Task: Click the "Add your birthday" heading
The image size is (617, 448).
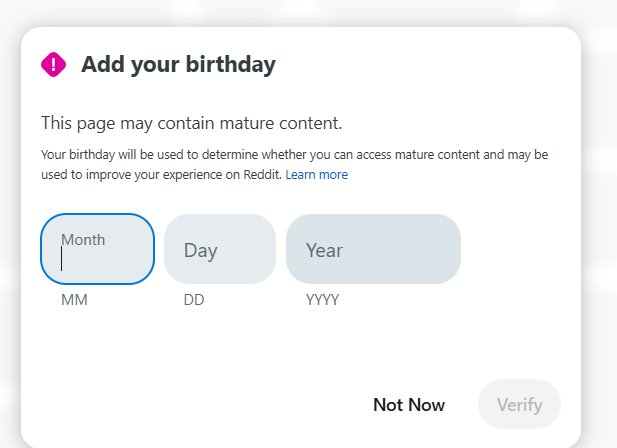Action: (x=178, y=65)
